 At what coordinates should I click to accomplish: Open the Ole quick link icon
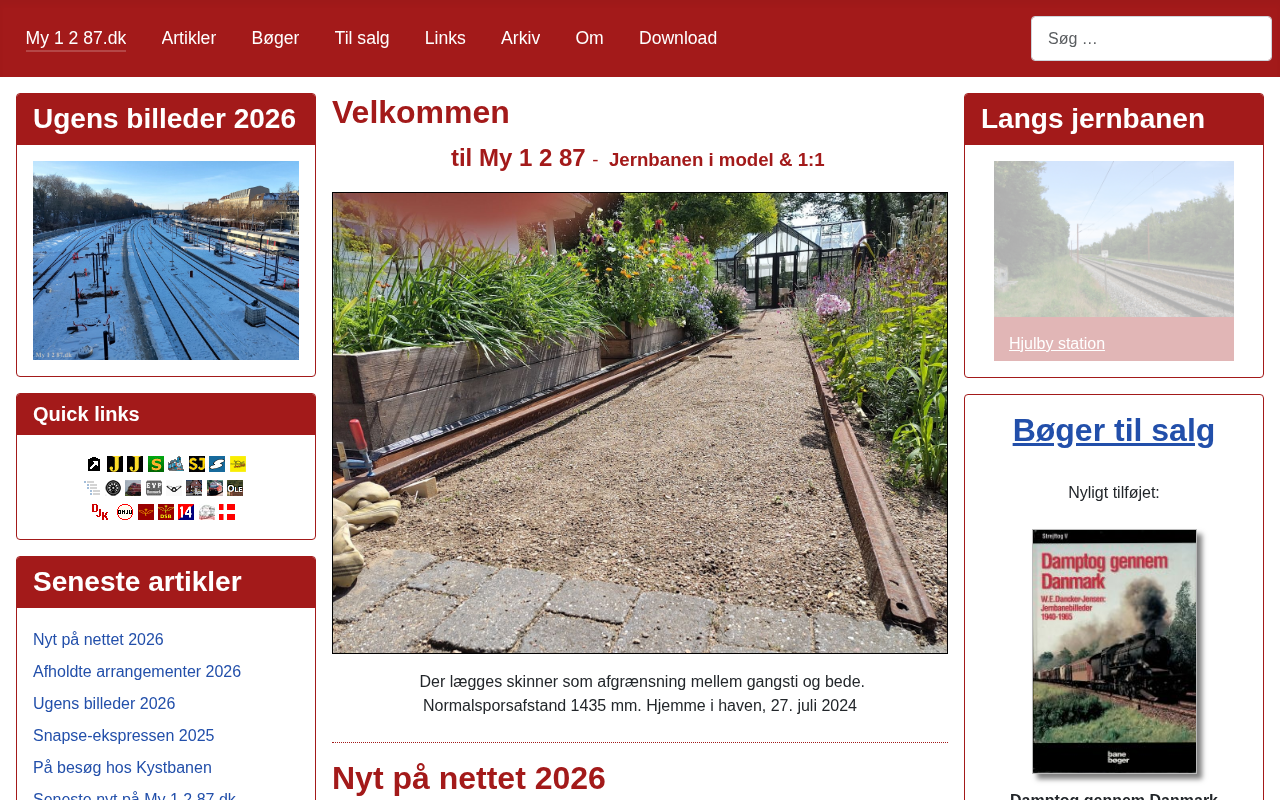tap(235, 488)
